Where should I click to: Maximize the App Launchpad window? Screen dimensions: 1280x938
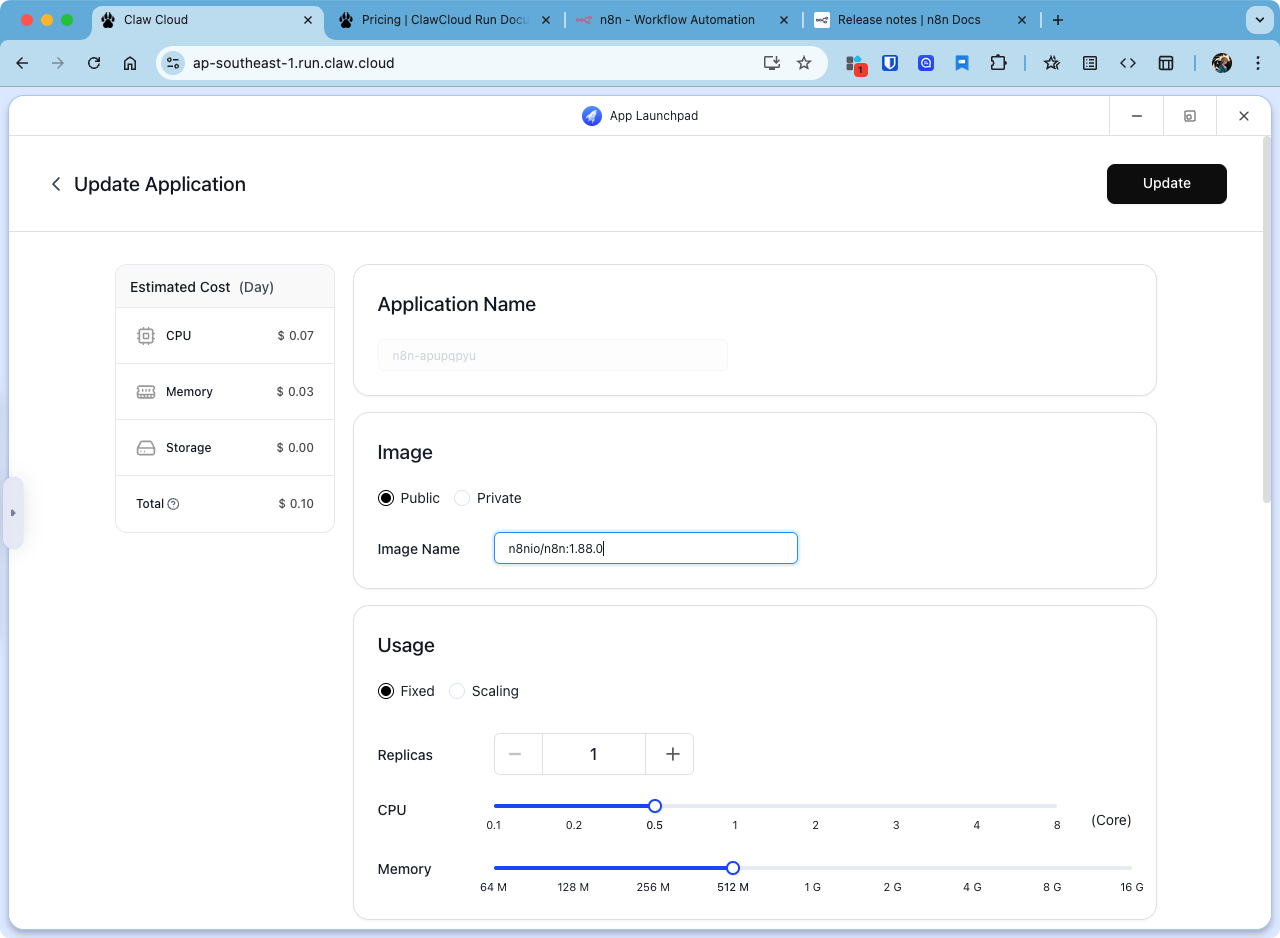pos(1190,116)
